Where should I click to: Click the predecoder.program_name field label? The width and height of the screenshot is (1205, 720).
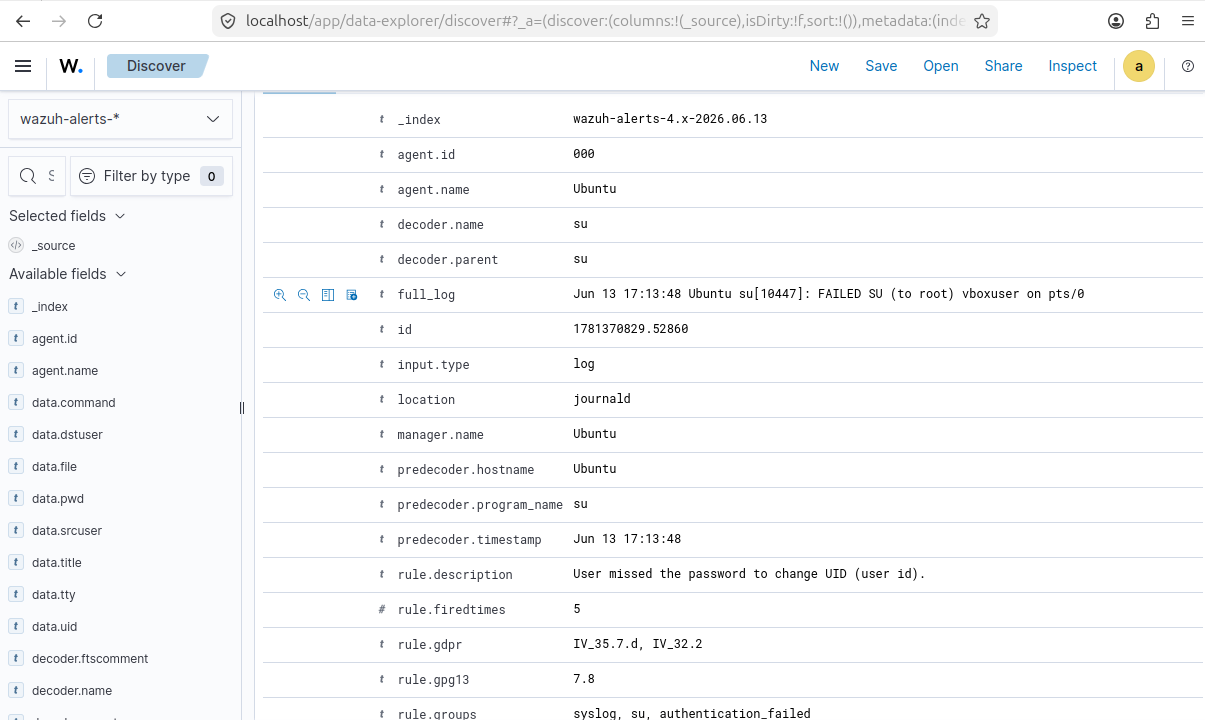[x=480, y=505]
